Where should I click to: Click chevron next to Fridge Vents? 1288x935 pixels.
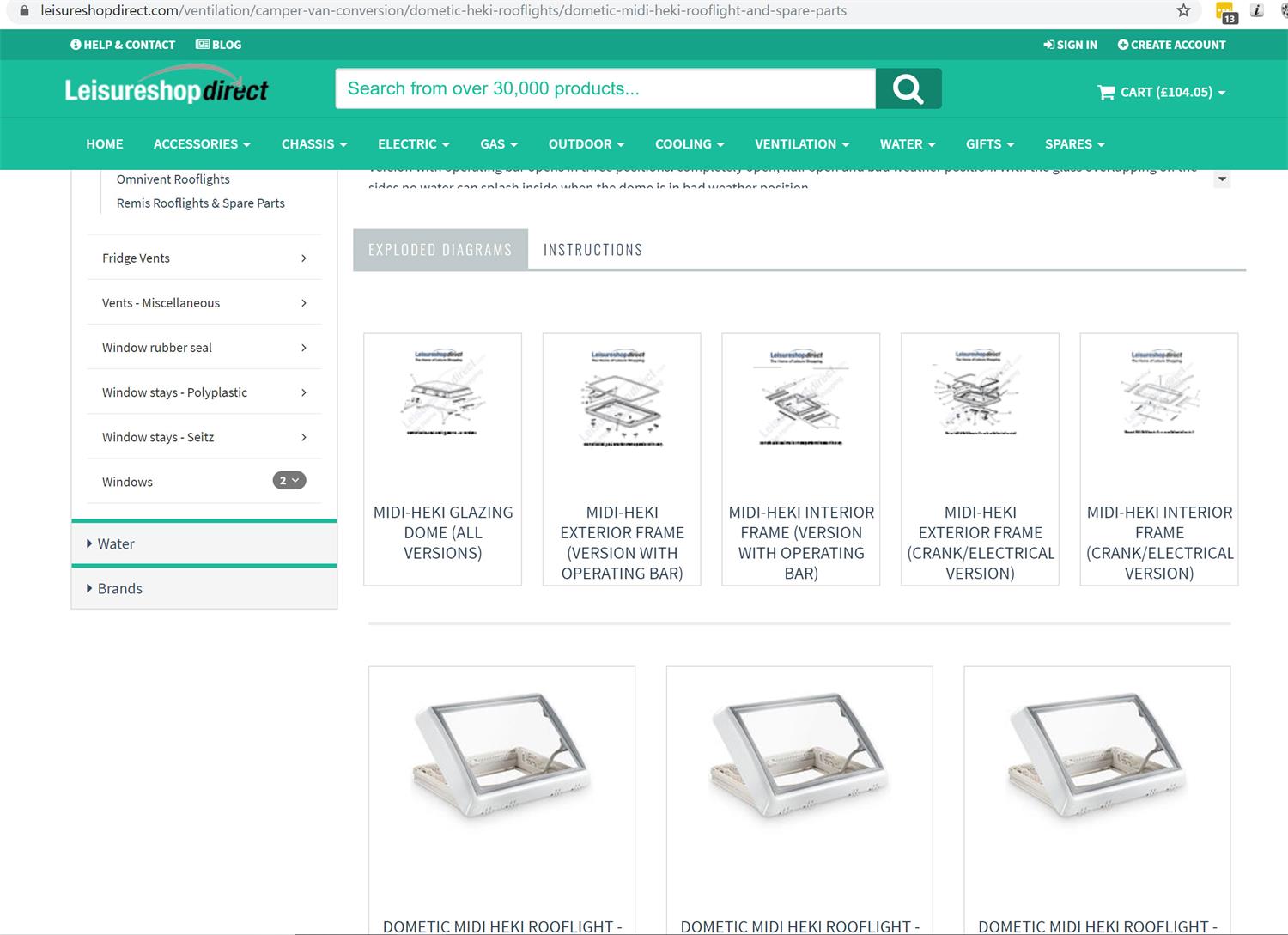coord(304,258)
